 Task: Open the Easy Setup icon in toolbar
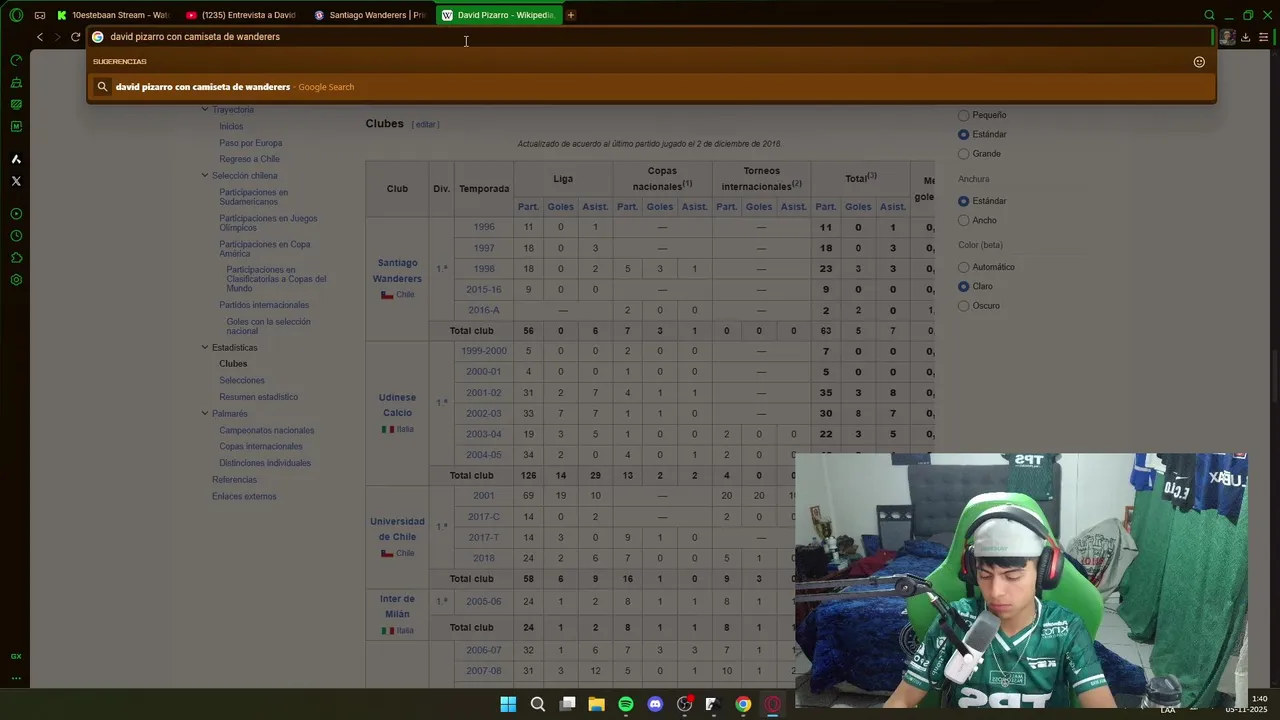1264,37
